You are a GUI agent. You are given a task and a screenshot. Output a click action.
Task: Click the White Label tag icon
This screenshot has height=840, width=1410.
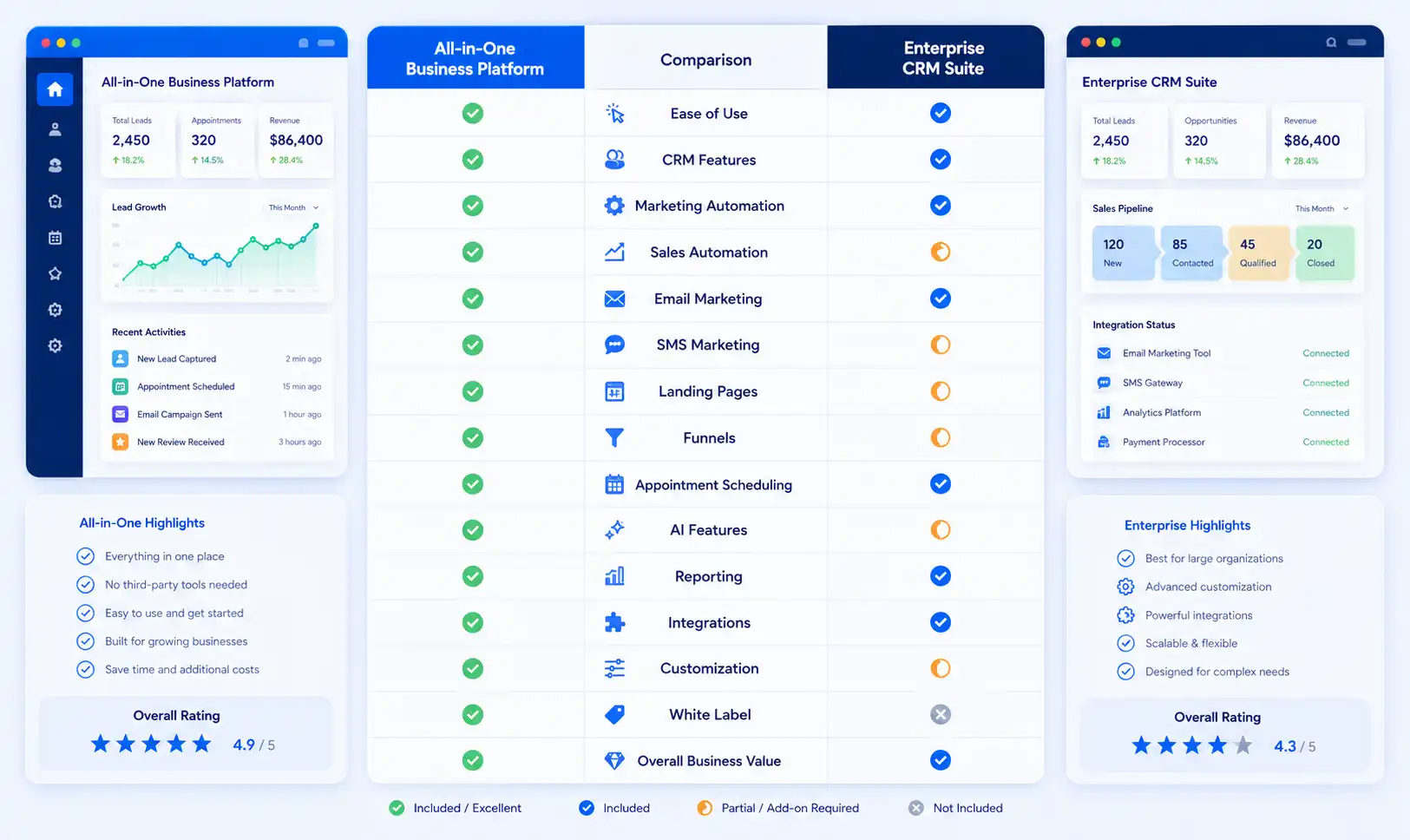[x=614, y=714]
